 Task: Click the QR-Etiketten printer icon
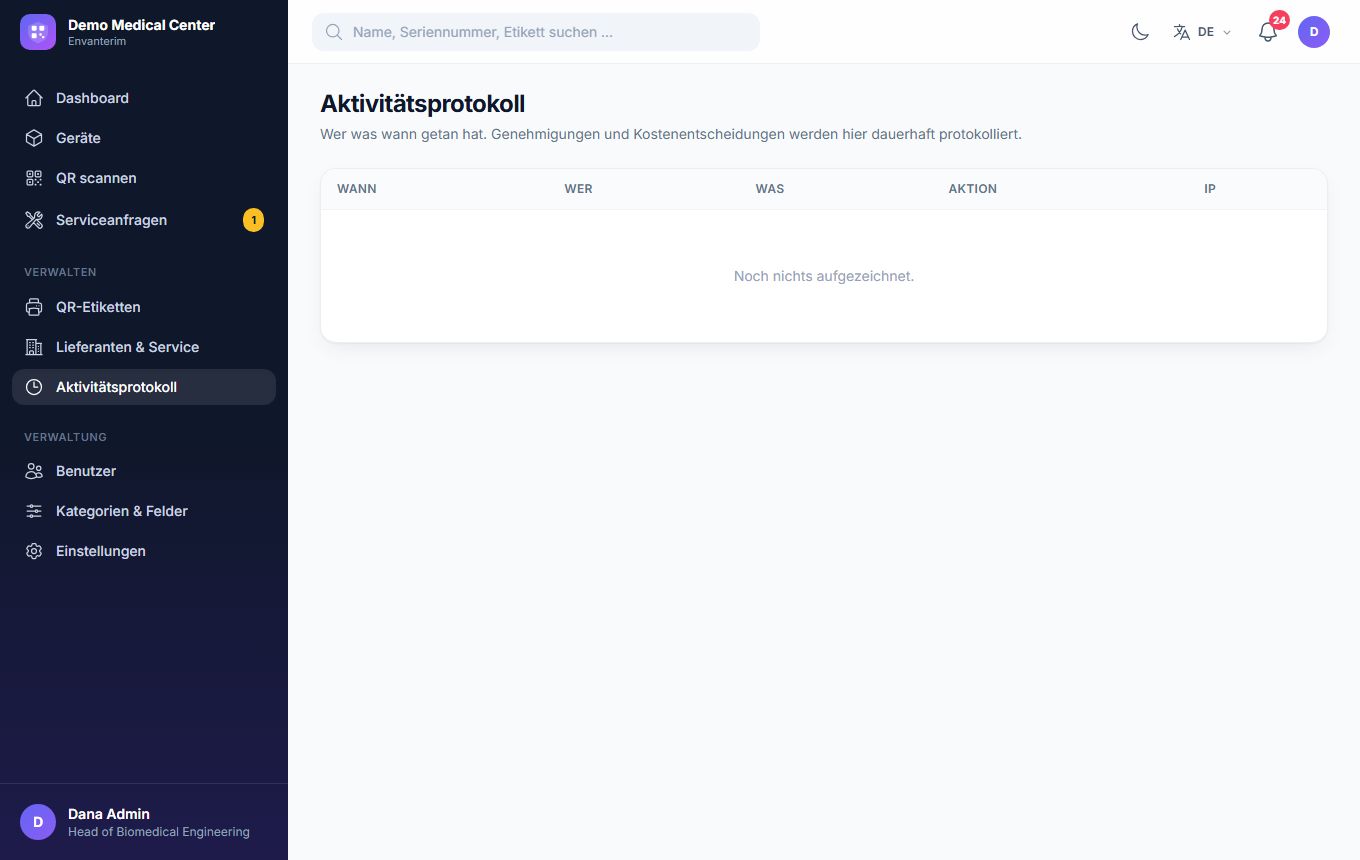[x=34, y=307]
